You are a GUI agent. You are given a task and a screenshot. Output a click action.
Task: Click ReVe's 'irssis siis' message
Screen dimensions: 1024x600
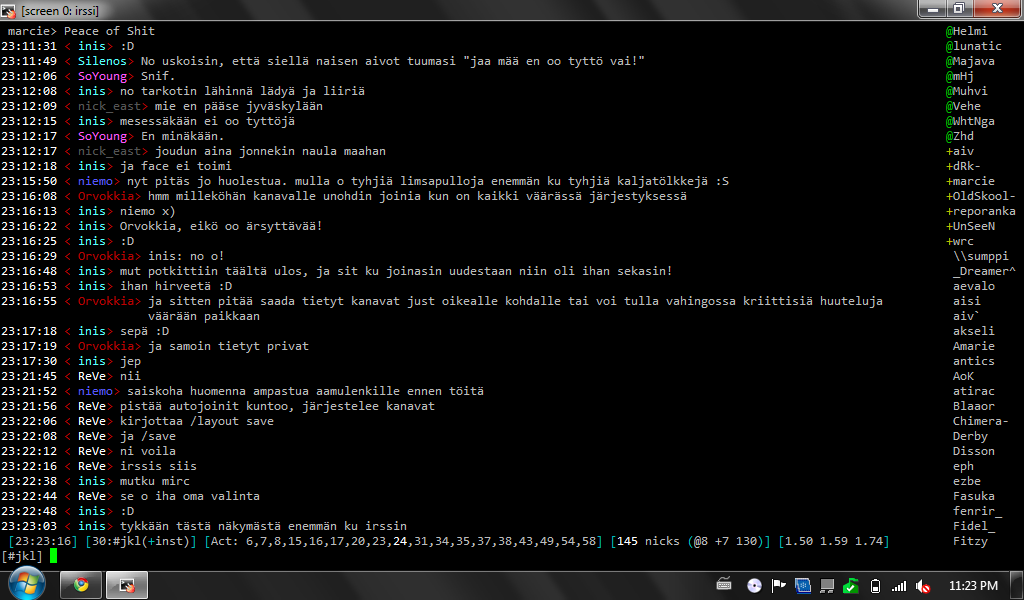(158, 466)
